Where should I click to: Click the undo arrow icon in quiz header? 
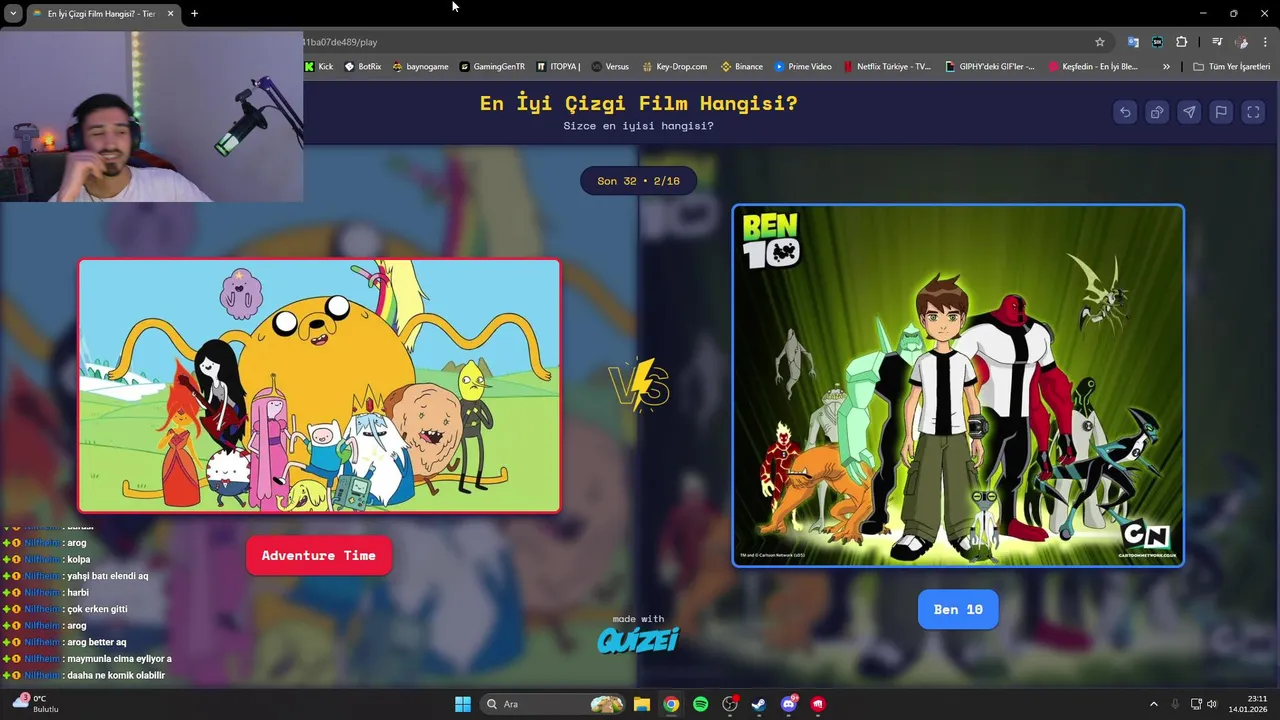[x=1125, y=112]
